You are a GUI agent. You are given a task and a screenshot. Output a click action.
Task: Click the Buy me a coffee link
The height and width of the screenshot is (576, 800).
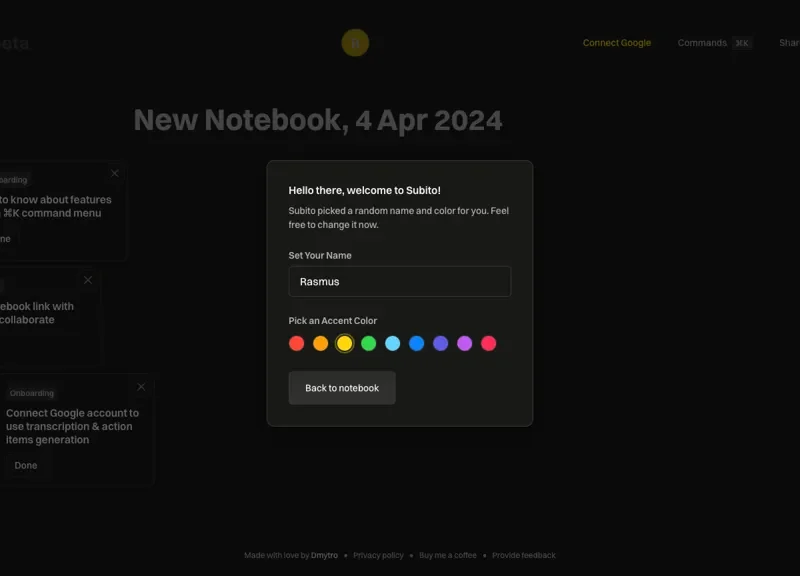coord(447,555)
